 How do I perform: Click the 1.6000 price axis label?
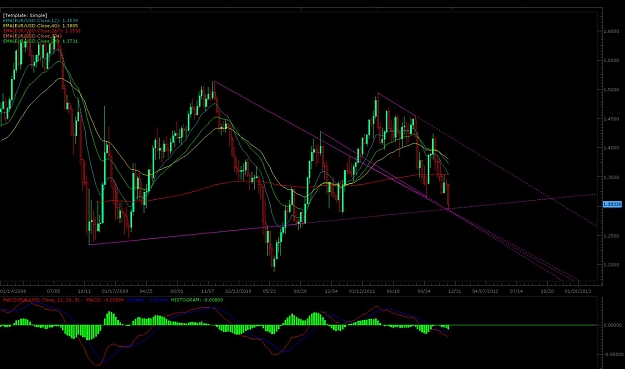pyautogui.click(x=611, y=31)
